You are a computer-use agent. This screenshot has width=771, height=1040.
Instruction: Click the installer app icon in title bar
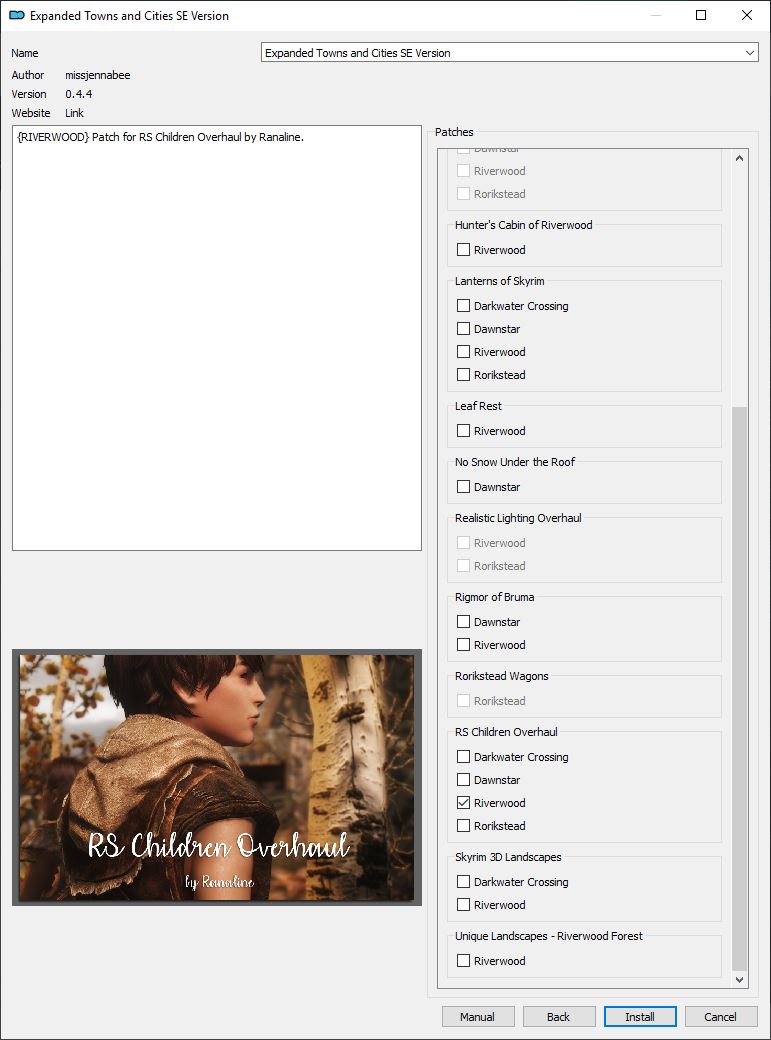pyautogui.click(x=17, y=15)
